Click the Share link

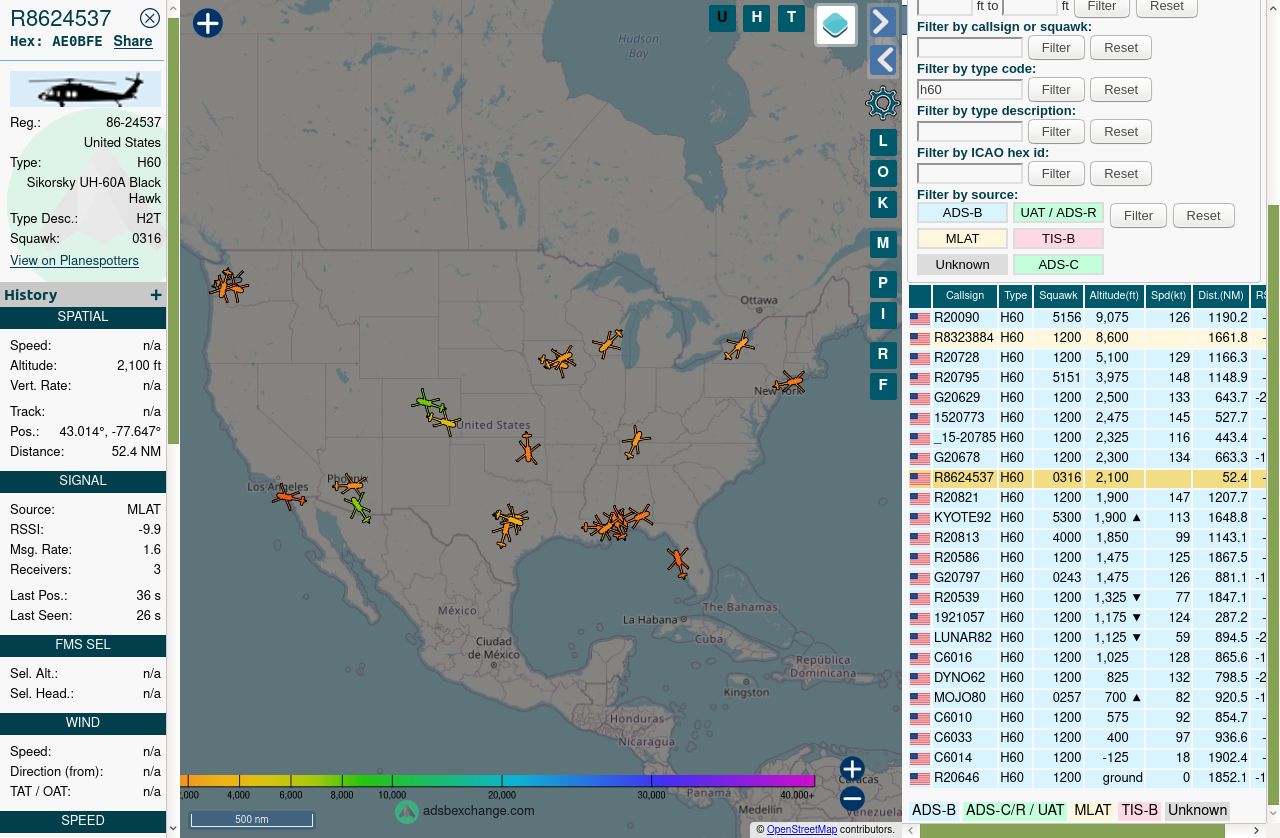(133, 41)
